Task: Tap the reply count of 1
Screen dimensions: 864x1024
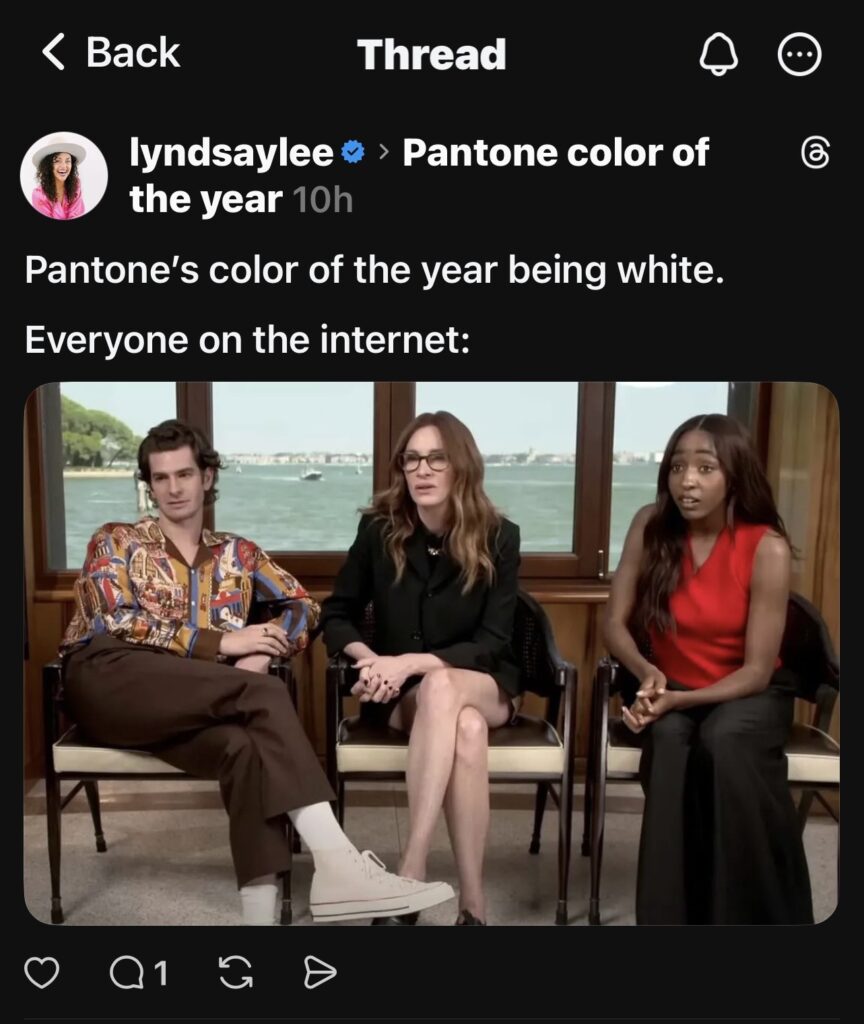Action: click(161, 973)
